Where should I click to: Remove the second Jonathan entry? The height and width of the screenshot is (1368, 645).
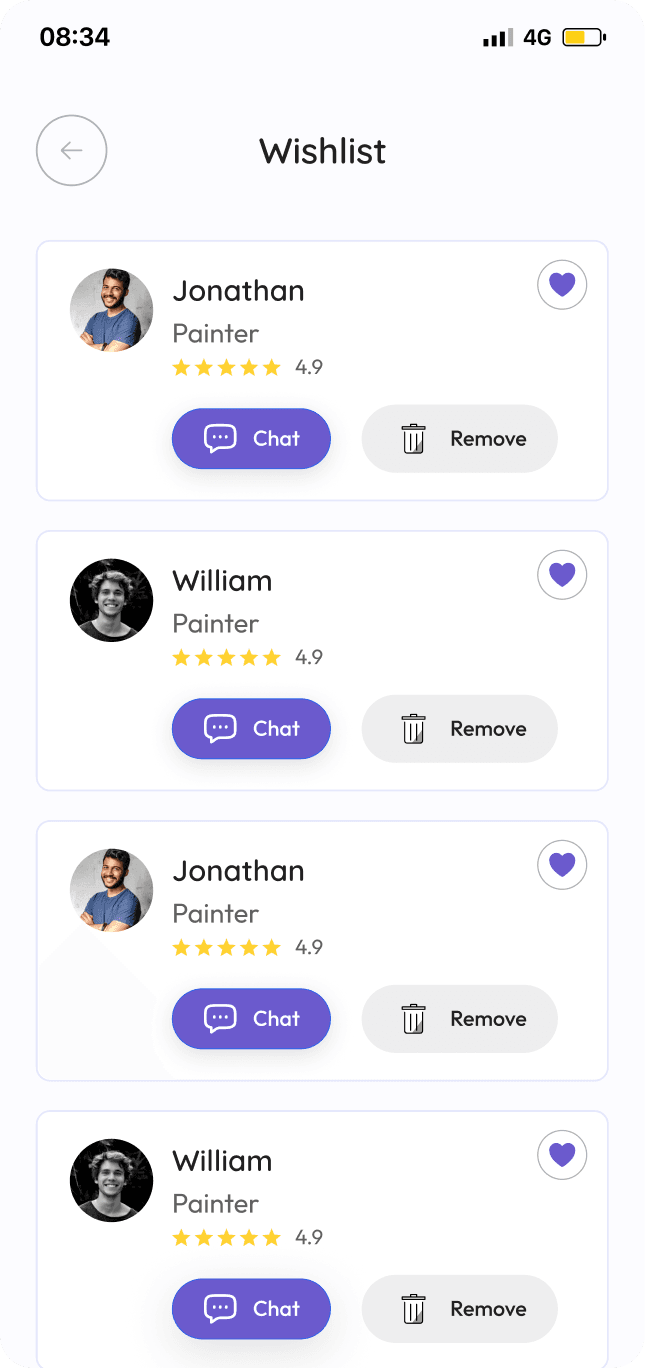459,1018
